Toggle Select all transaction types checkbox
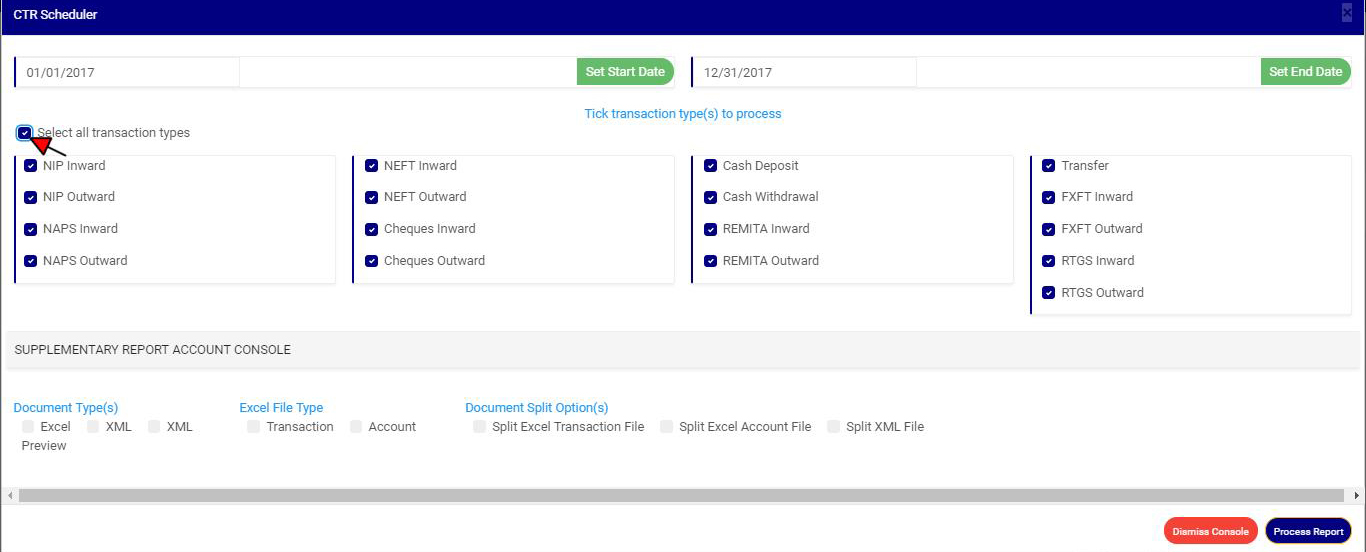This screenshot has height=552, width=1366. click(25, 133)
